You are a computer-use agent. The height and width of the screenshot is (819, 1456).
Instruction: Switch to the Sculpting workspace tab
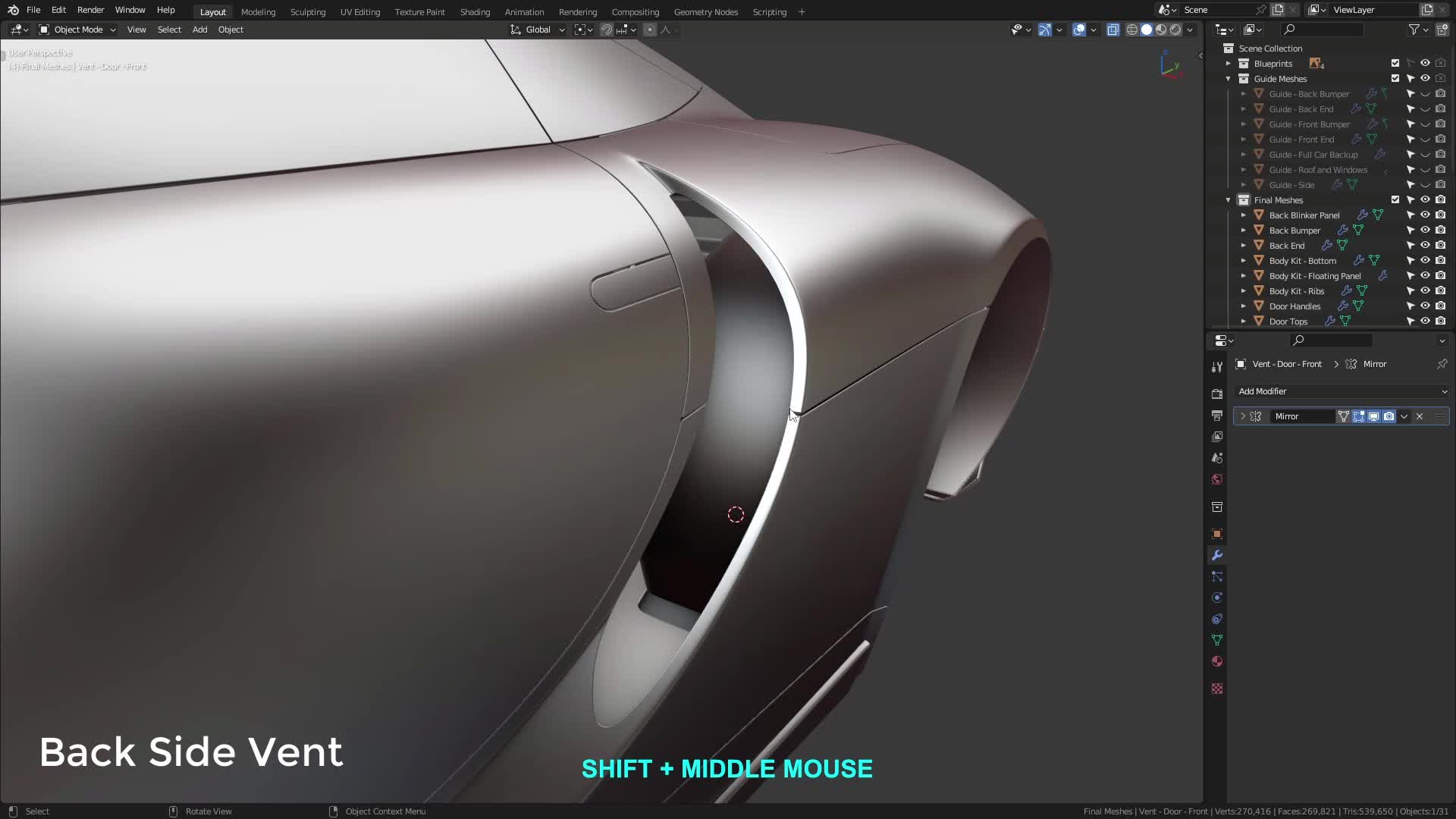(x=307, y=11)
